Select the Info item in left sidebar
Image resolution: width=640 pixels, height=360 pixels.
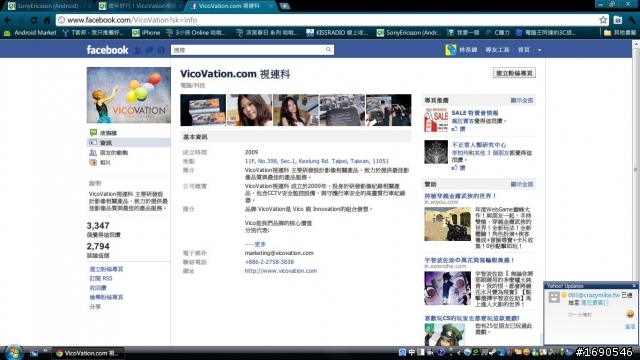click(x=129, y=142)
